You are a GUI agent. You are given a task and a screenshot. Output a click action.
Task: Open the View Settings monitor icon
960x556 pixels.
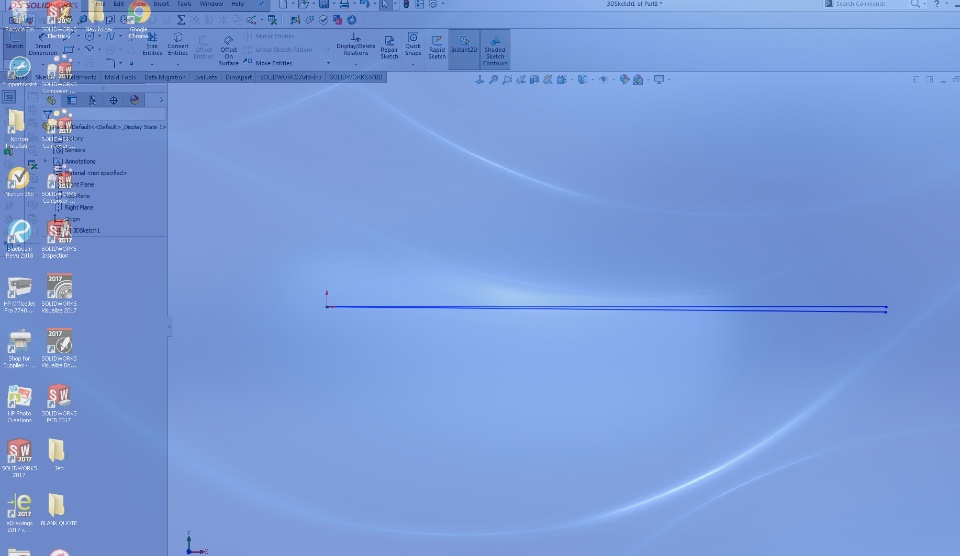point(659,80)
